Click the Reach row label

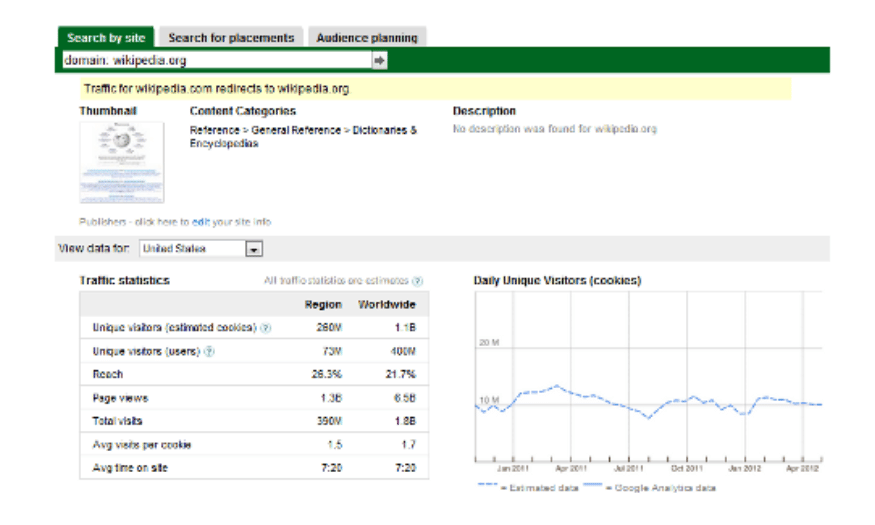[108, 374]
